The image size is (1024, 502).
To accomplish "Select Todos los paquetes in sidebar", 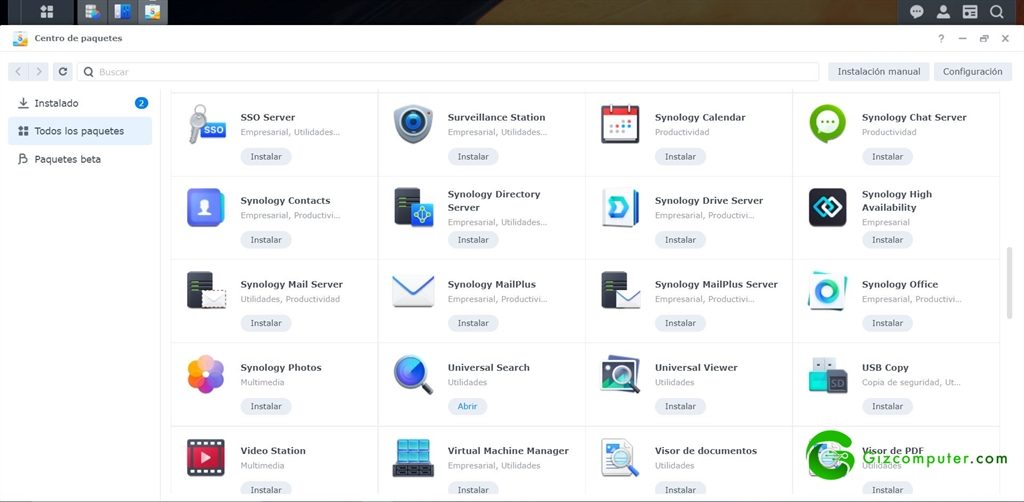I will (80, 131).
